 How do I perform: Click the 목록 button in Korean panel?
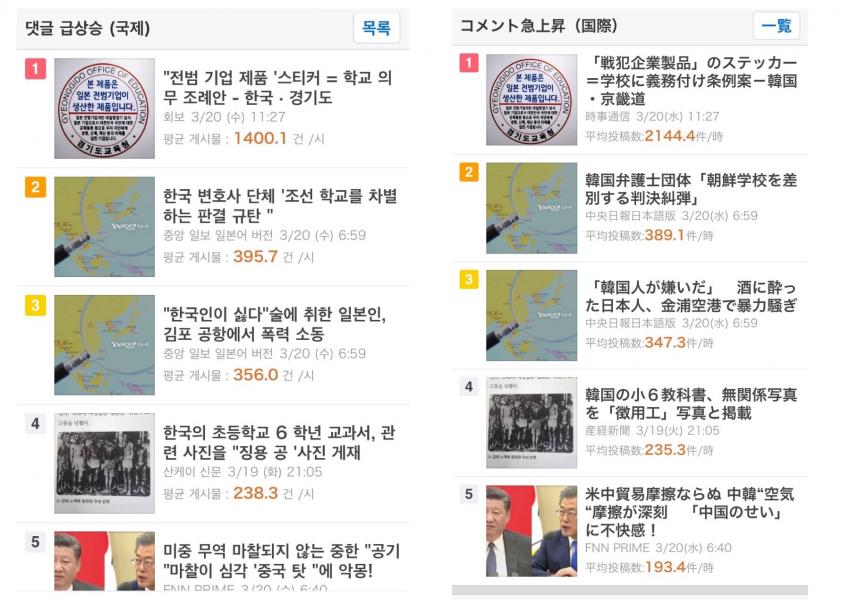click(376, 27)
